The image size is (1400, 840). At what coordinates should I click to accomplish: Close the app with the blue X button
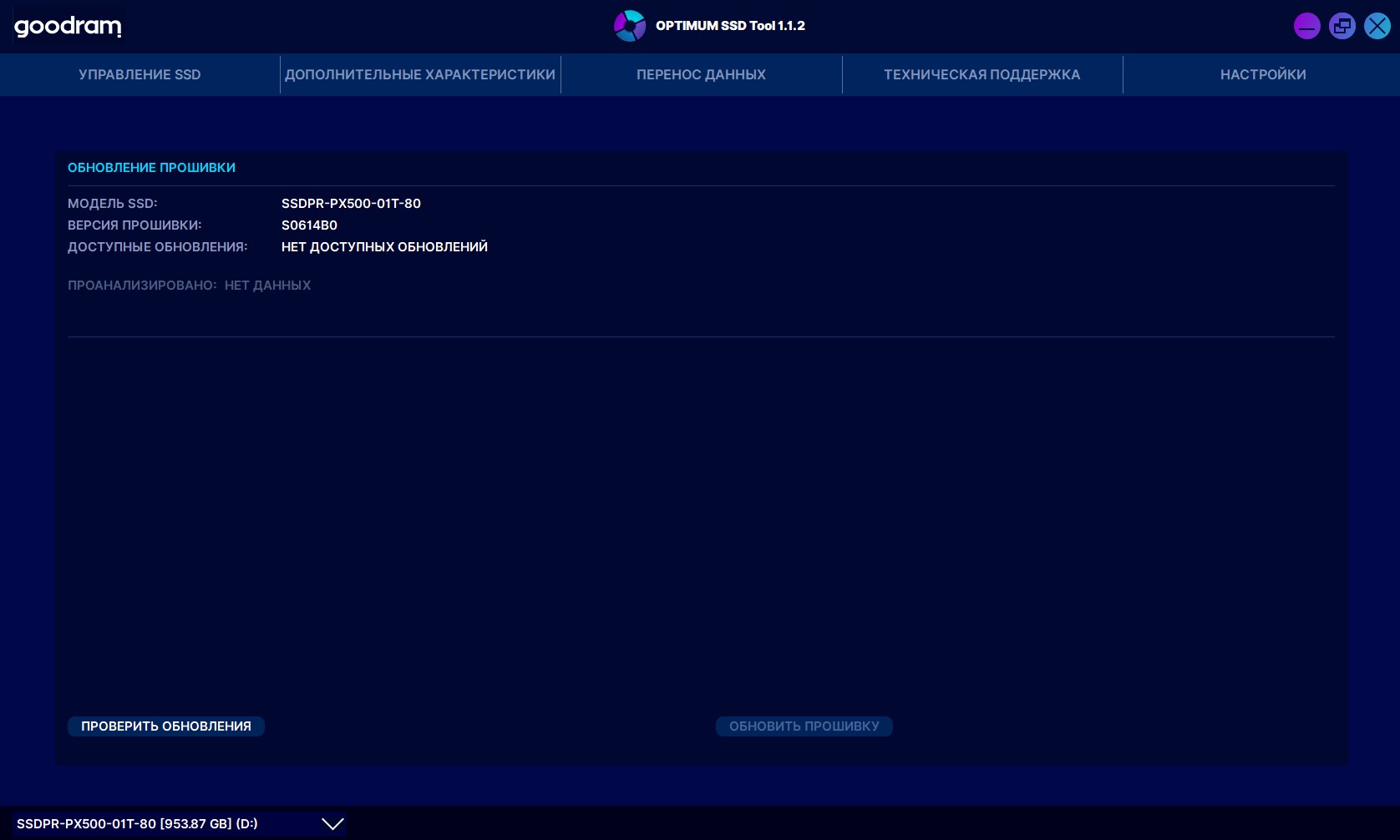tap(1377, 26)
